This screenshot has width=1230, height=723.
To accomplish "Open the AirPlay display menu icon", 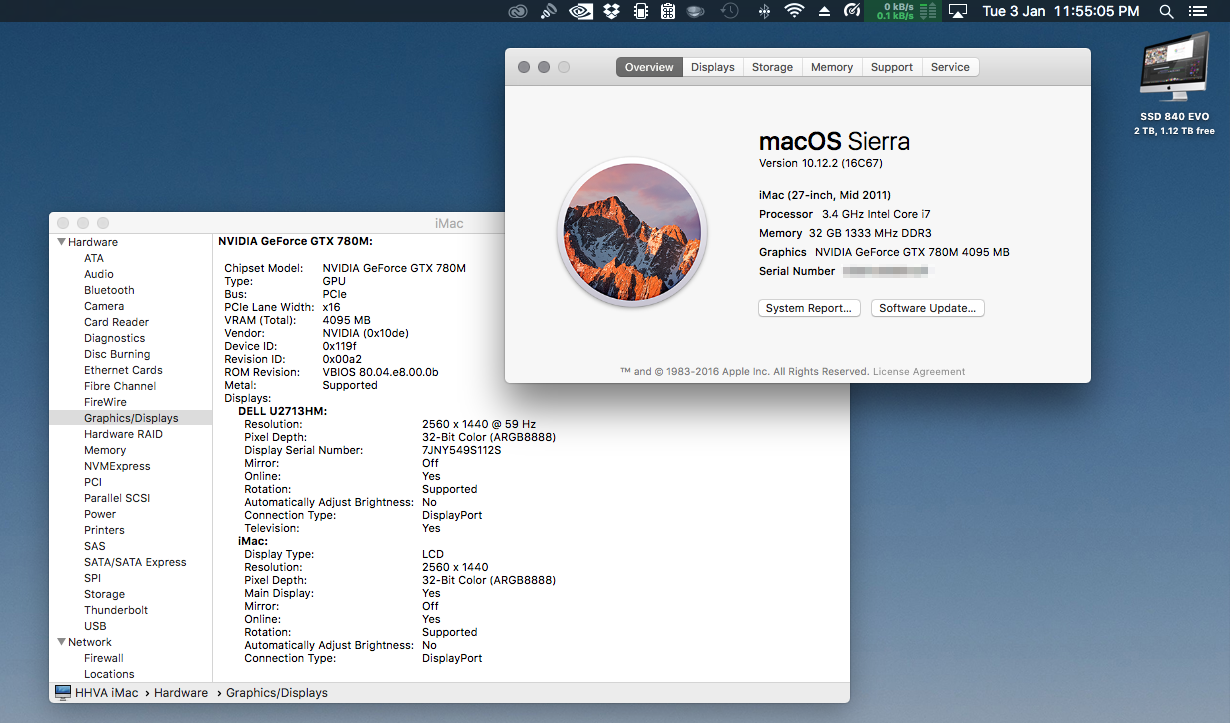I will [958, 11].
